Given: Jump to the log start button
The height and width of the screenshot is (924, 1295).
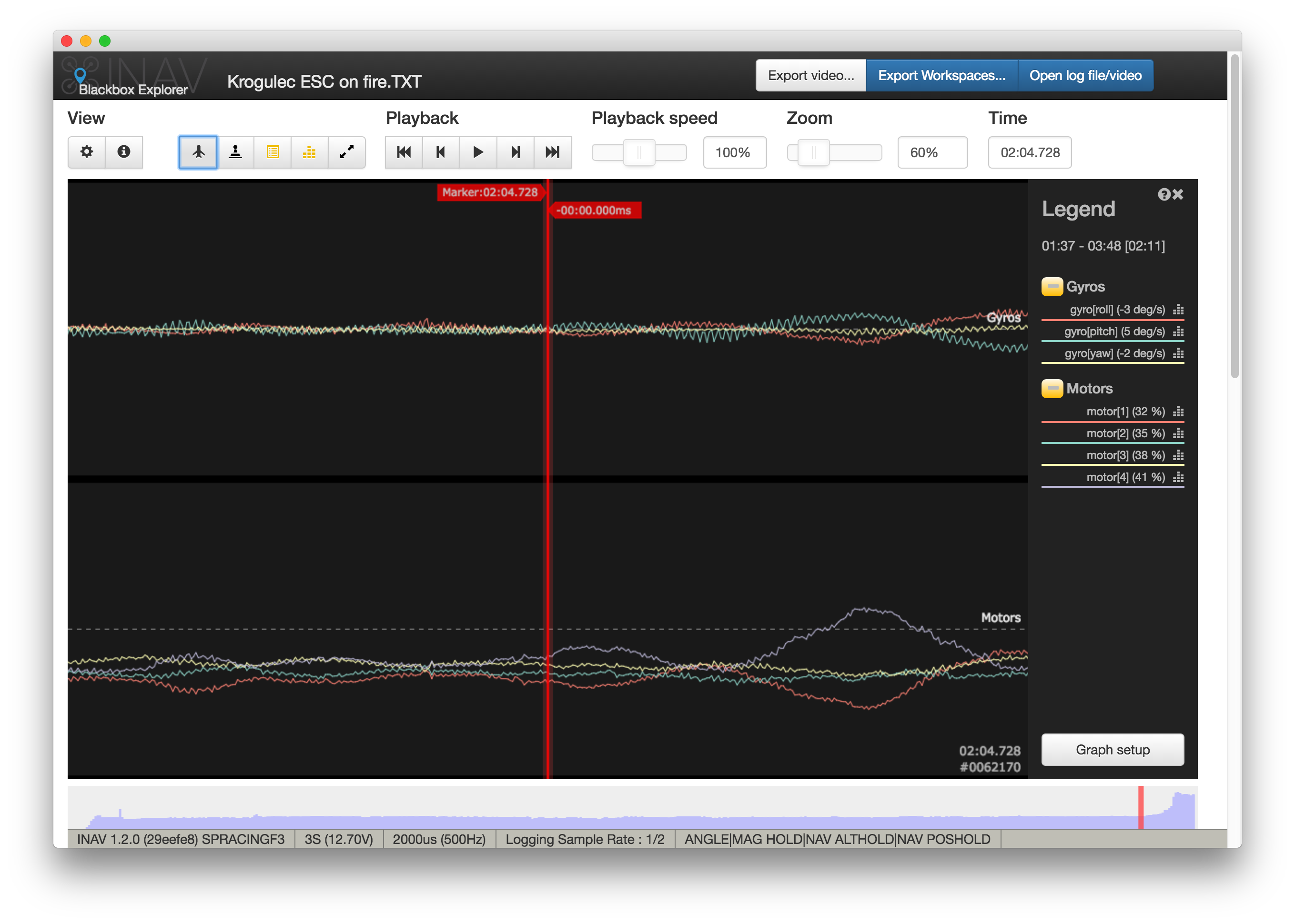Looking at the screenshot, I should pyautogui.click(x=404, y=152).
